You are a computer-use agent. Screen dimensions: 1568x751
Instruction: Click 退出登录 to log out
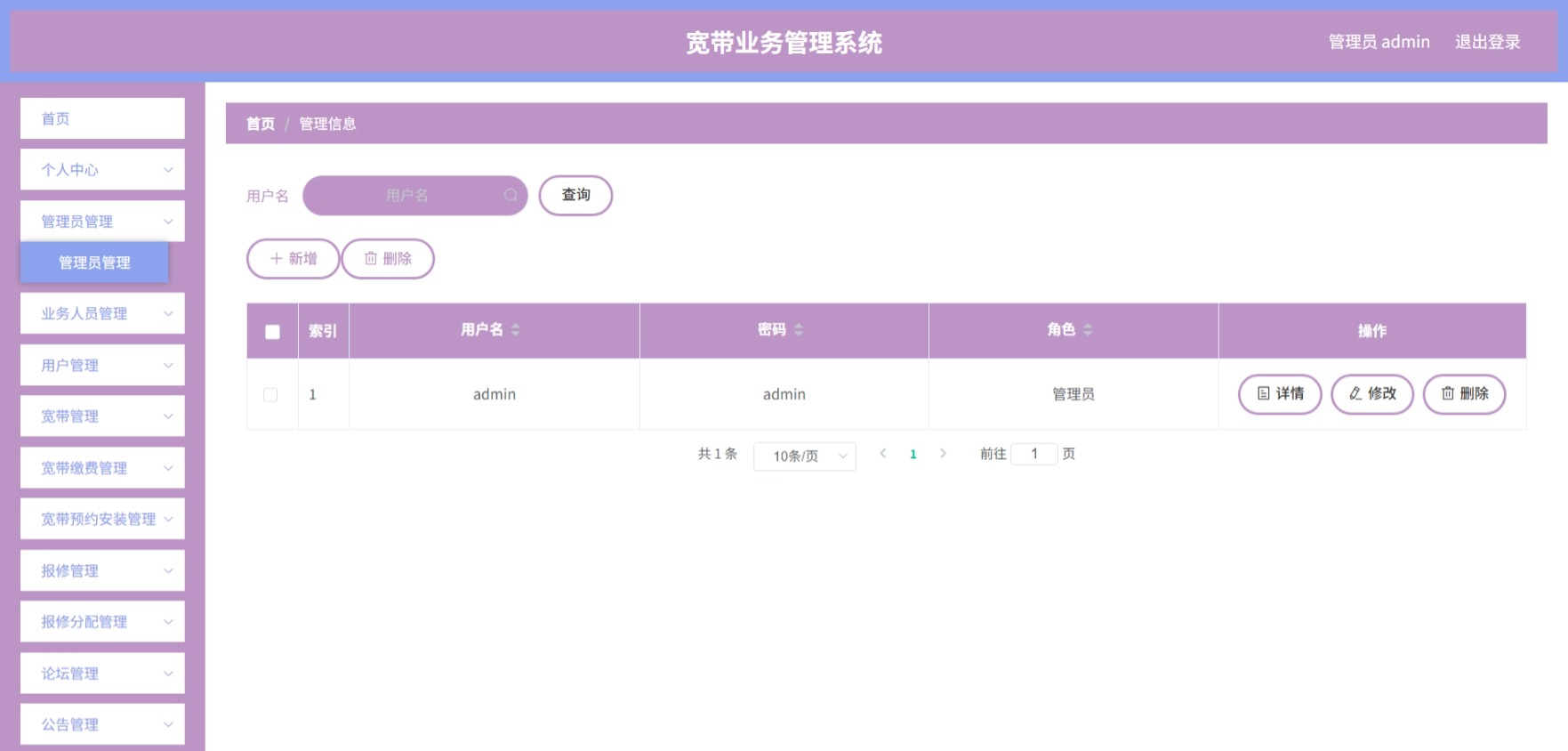tap(1487, 42)
